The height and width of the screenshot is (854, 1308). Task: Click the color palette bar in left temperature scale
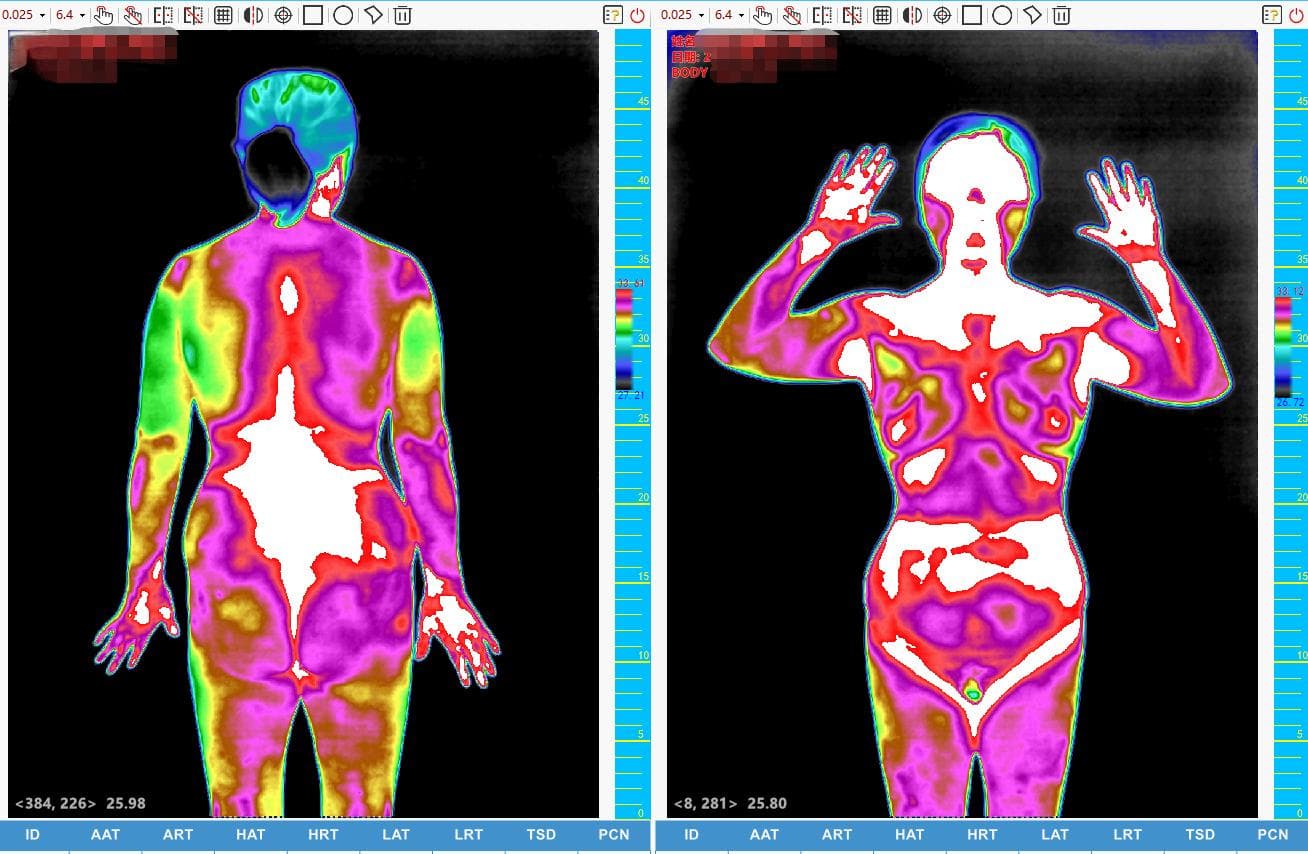624,339
